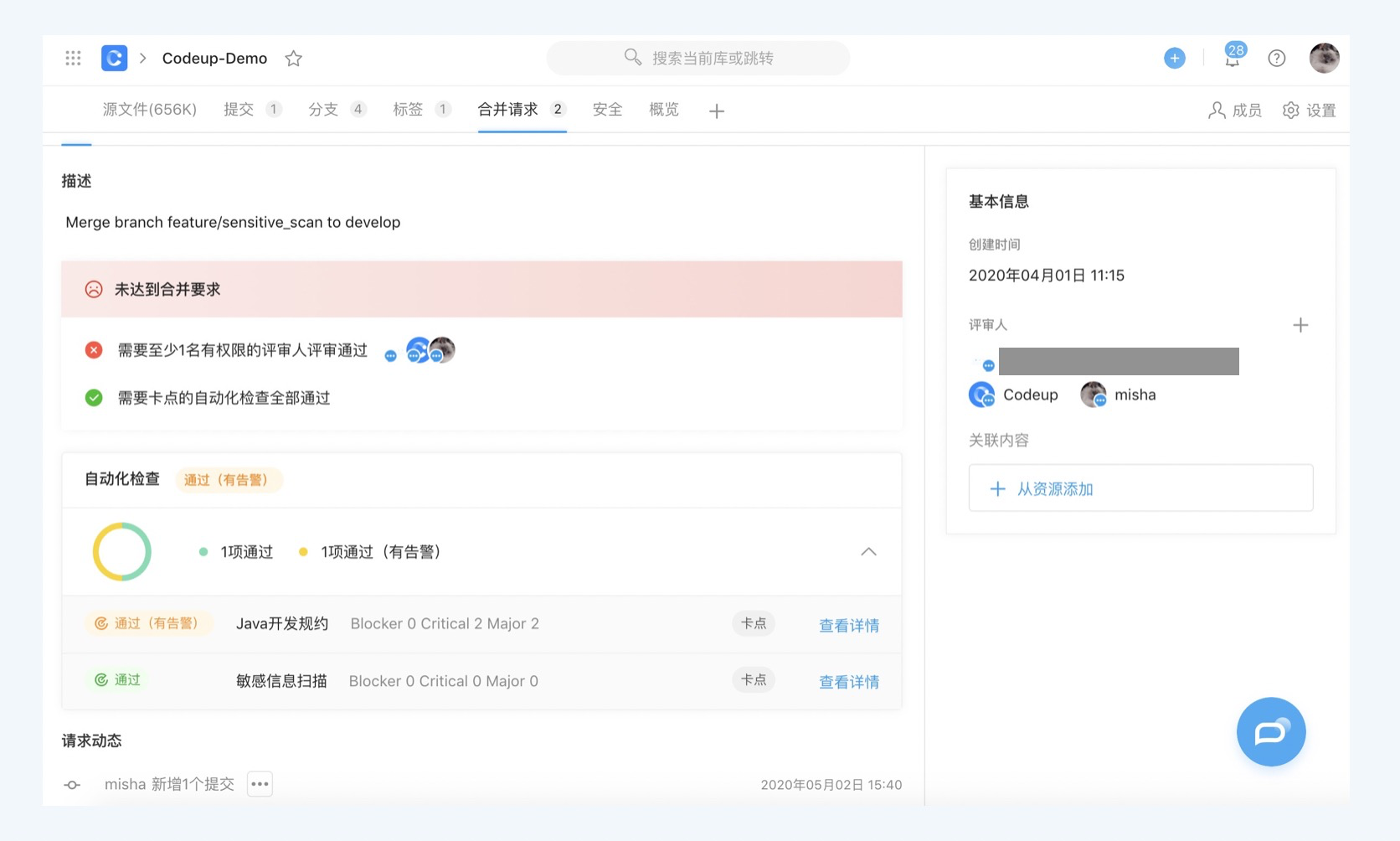Add a reviewer with the 评审人 plus icon
This screenshot has height=841, width=1400.
(1300, 324)
